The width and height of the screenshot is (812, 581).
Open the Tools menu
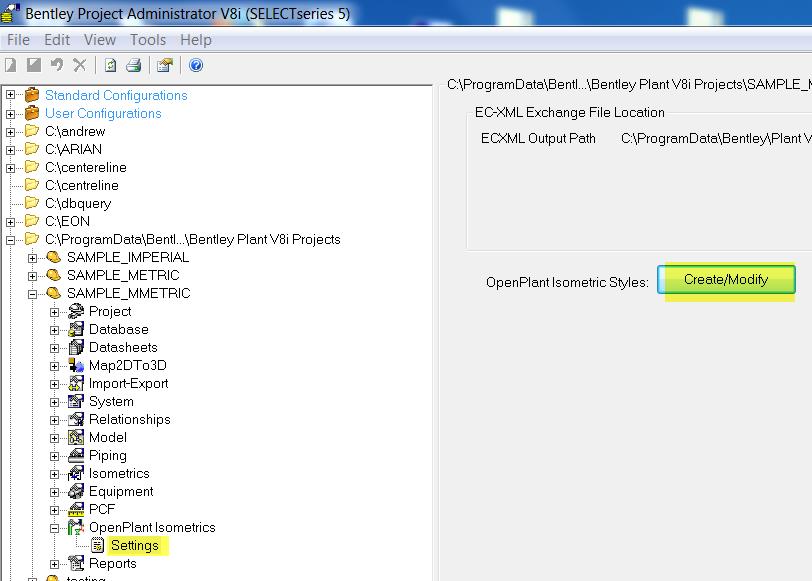coord(148,40)
